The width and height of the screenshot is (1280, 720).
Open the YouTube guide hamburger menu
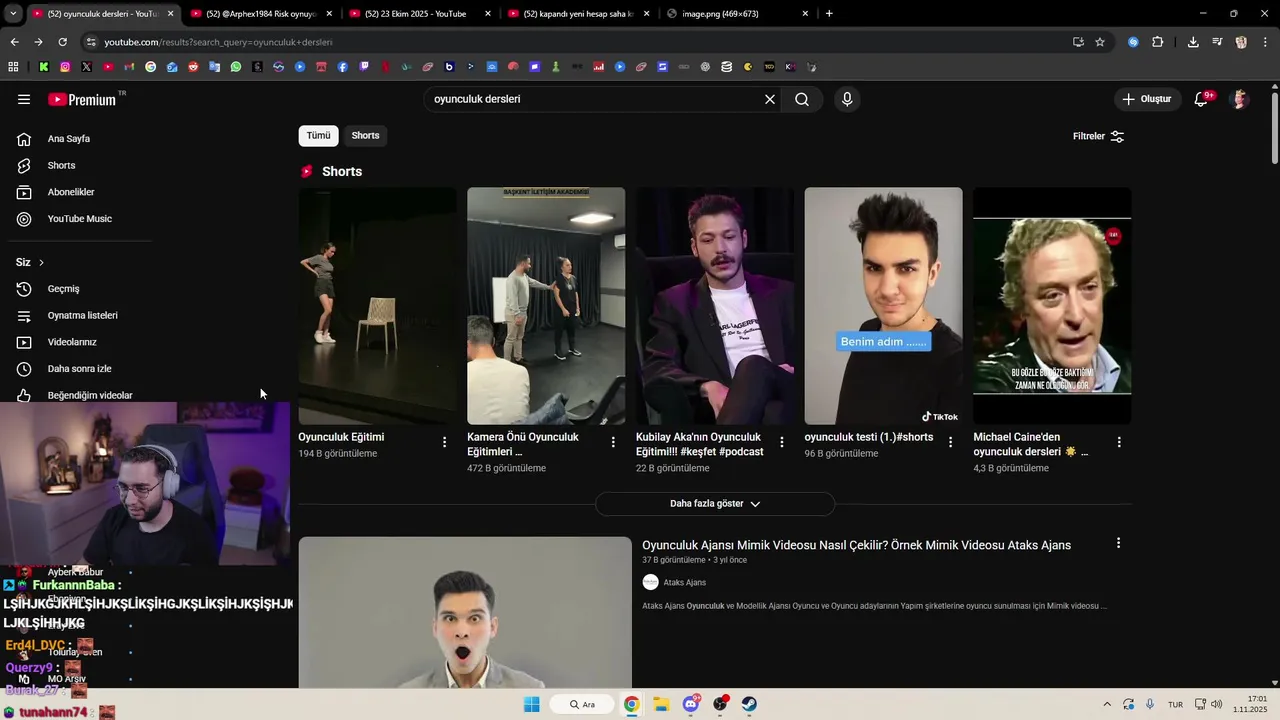[x=24, y=99]
